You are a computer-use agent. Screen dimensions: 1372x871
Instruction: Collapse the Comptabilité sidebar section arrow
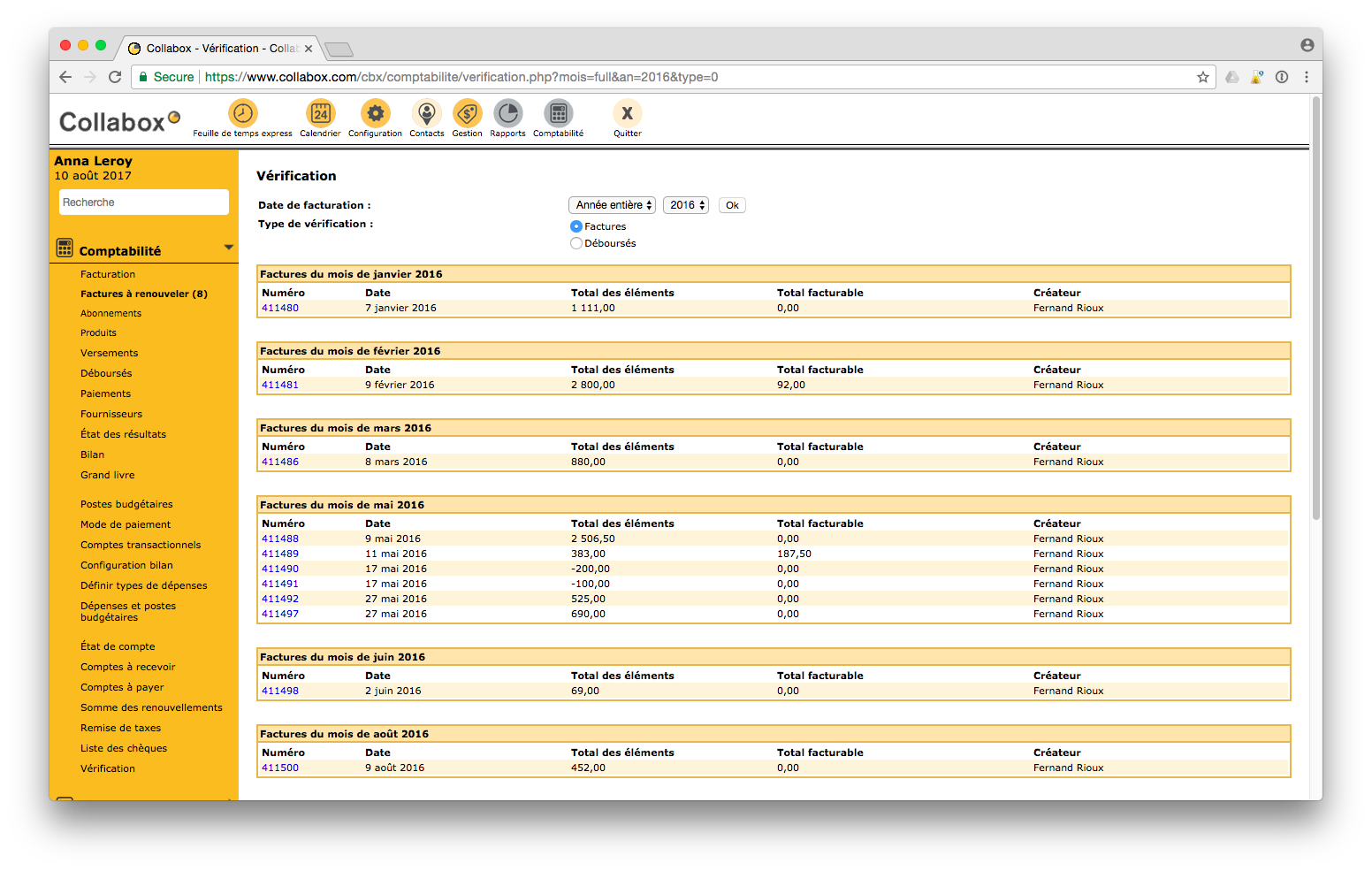229,248
